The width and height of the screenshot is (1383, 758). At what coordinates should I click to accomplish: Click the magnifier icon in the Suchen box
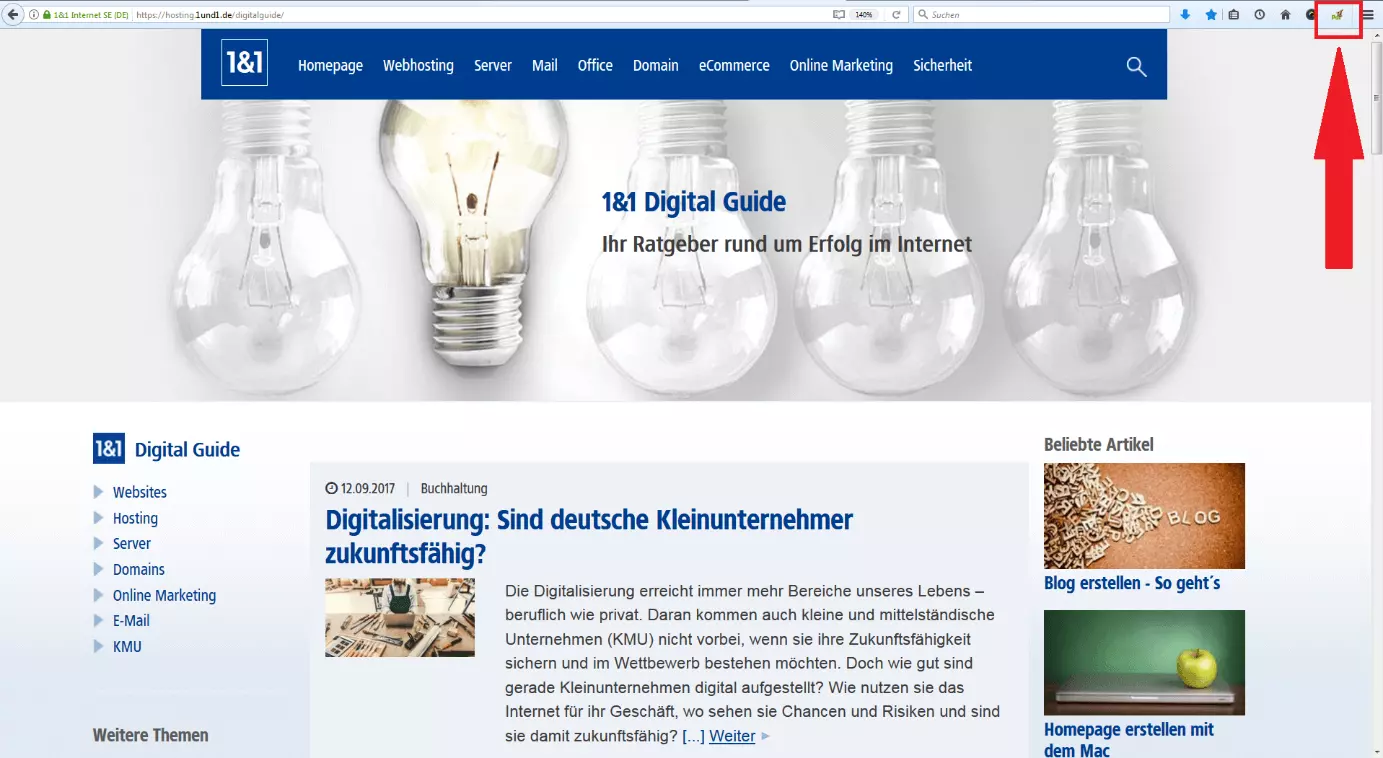click(x=923, y=15)
